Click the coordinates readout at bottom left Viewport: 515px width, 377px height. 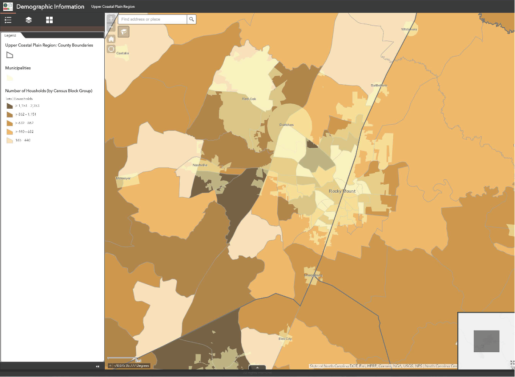point(129,366)
